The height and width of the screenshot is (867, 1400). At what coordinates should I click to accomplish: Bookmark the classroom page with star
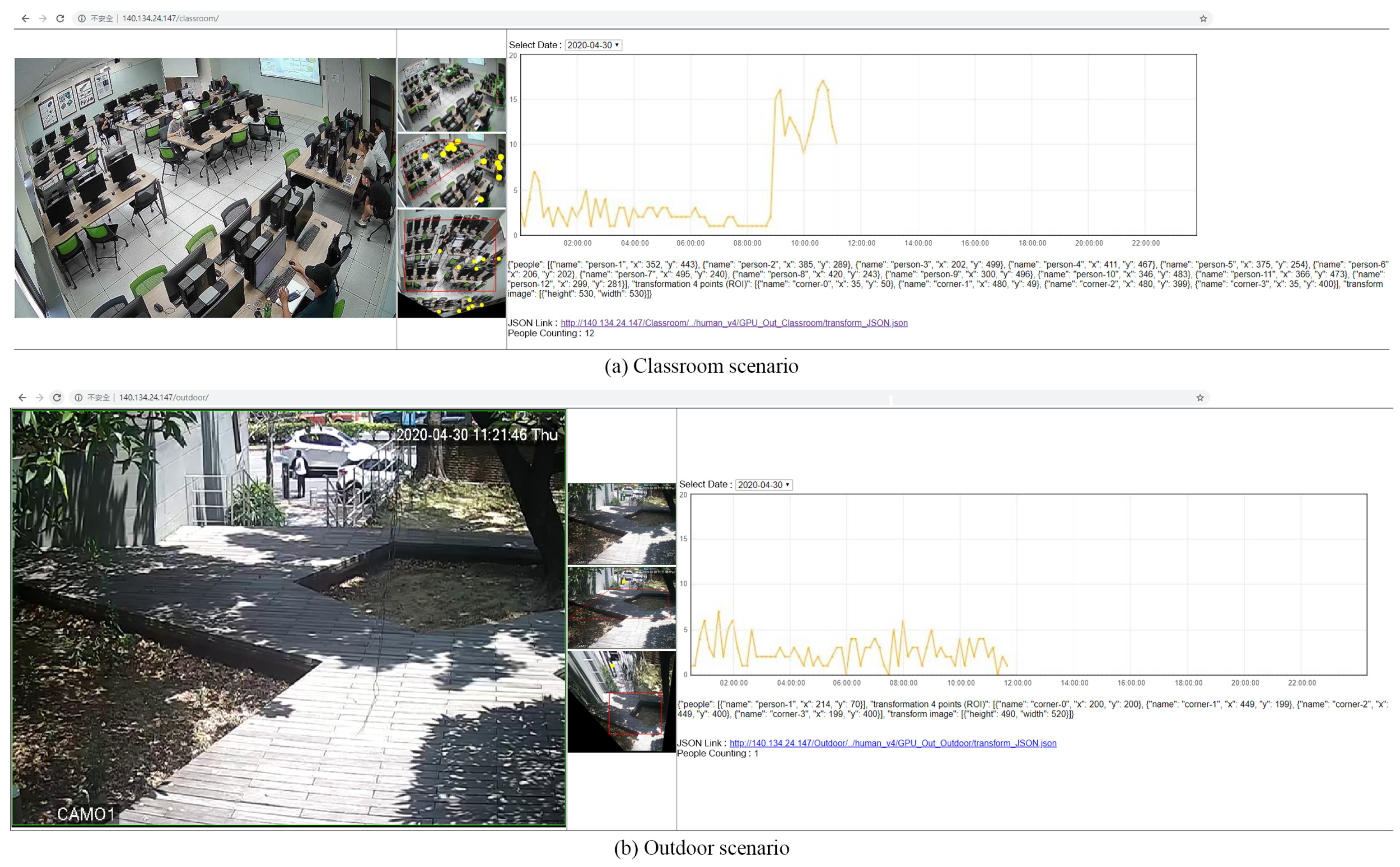(x=1203, y=18)
